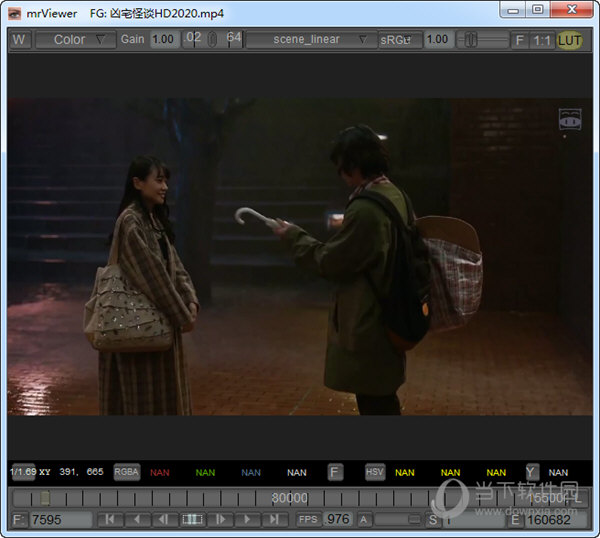600x538 pixels.
Task: Jump to the first frame
Action: [x=110, y=520]
